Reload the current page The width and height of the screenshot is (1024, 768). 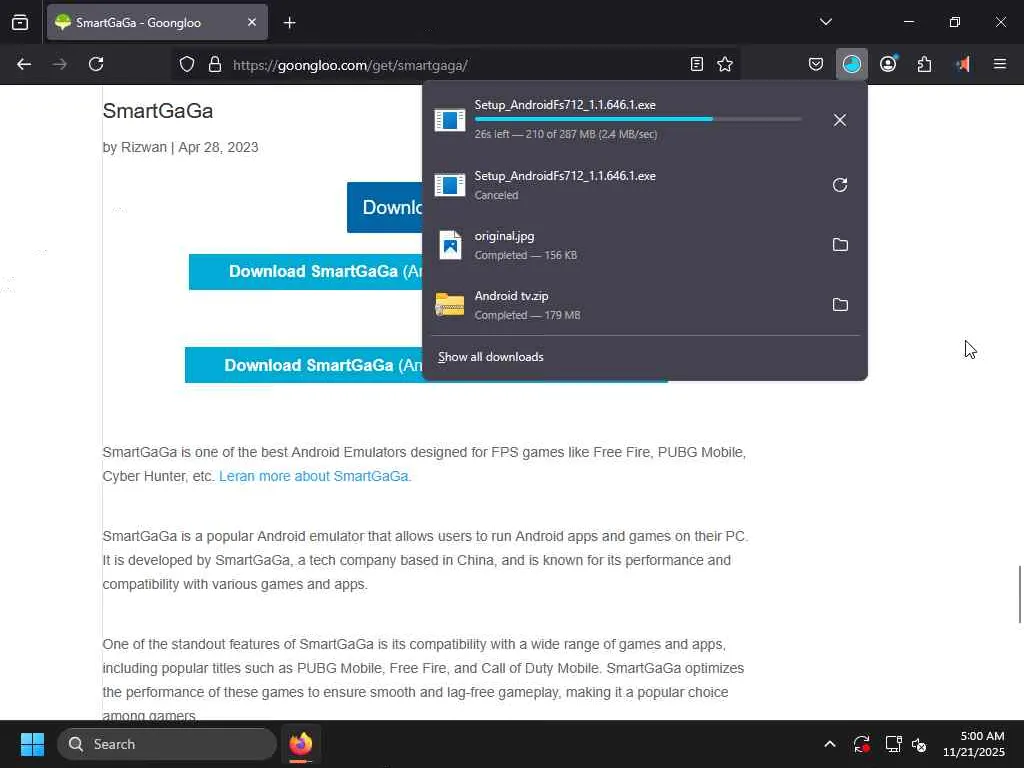coord(96,64)
